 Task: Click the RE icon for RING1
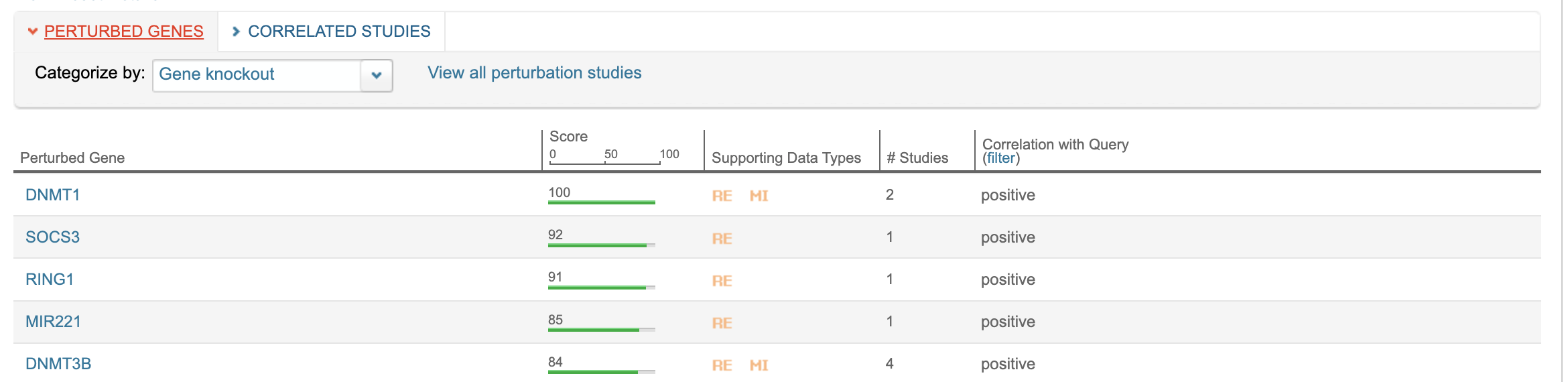tap(722, 281)
